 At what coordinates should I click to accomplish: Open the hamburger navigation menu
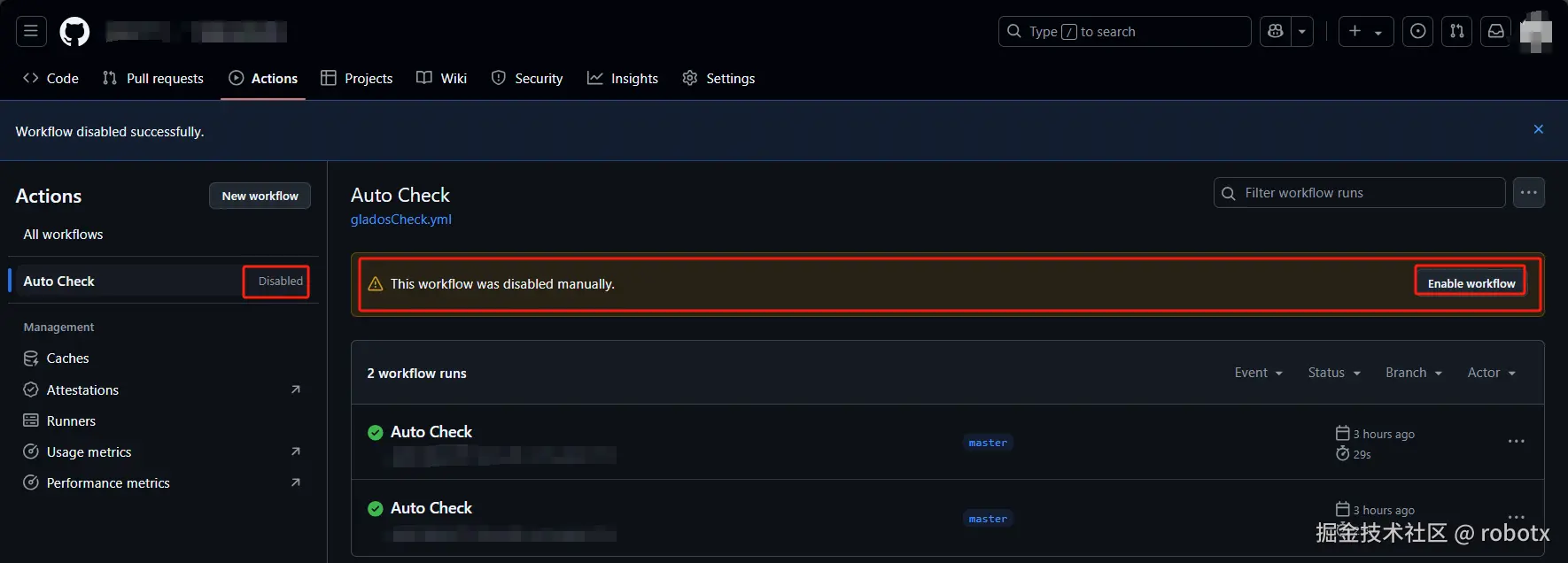31,32
